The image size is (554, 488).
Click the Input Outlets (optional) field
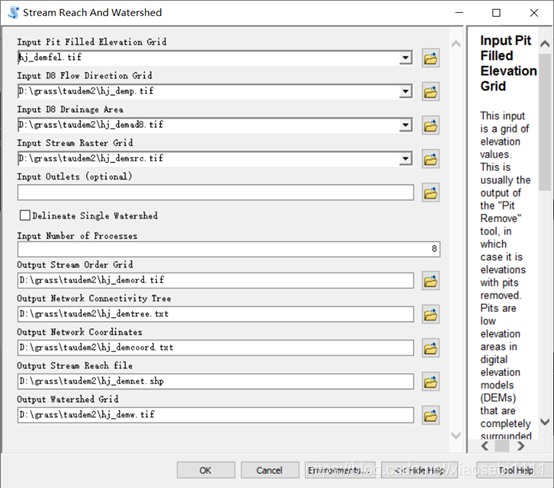(x=216, y=192)
